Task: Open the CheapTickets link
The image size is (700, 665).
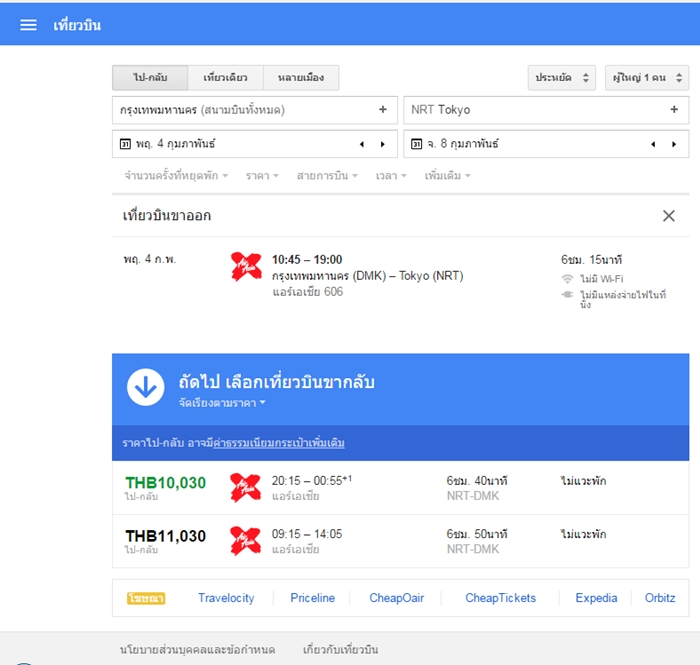Action: 500,598
